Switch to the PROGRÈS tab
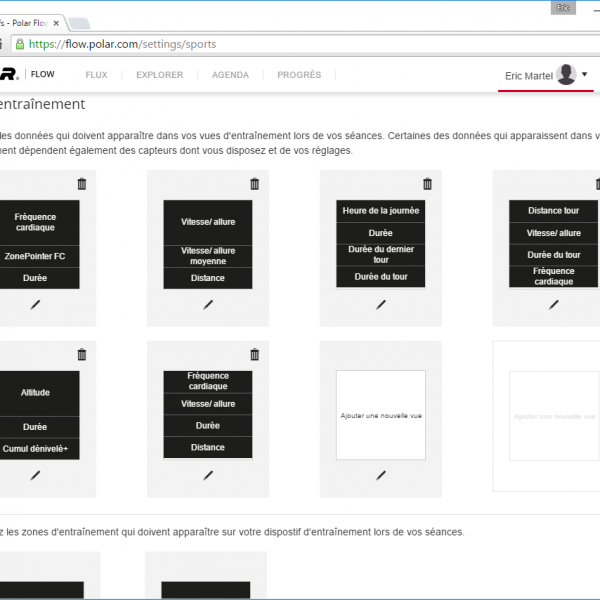This screenshot has width=600, height=600. (x=299, y=75)
